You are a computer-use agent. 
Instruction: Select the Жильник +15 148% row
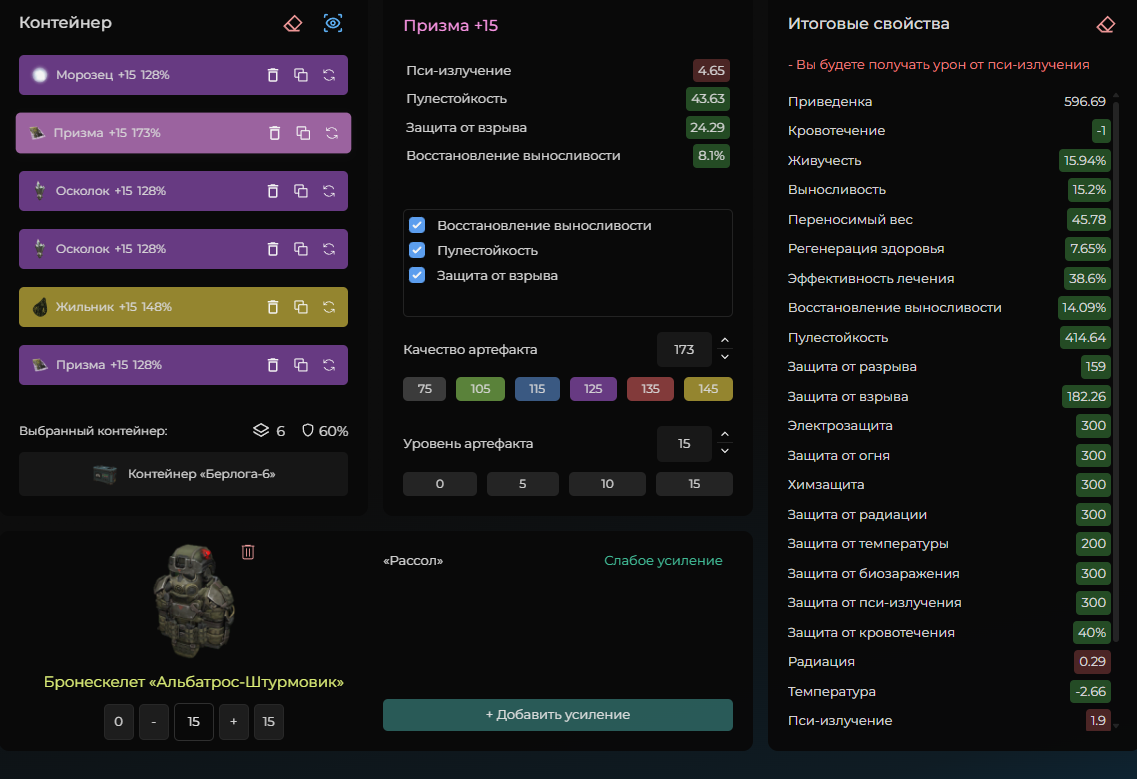183,307
